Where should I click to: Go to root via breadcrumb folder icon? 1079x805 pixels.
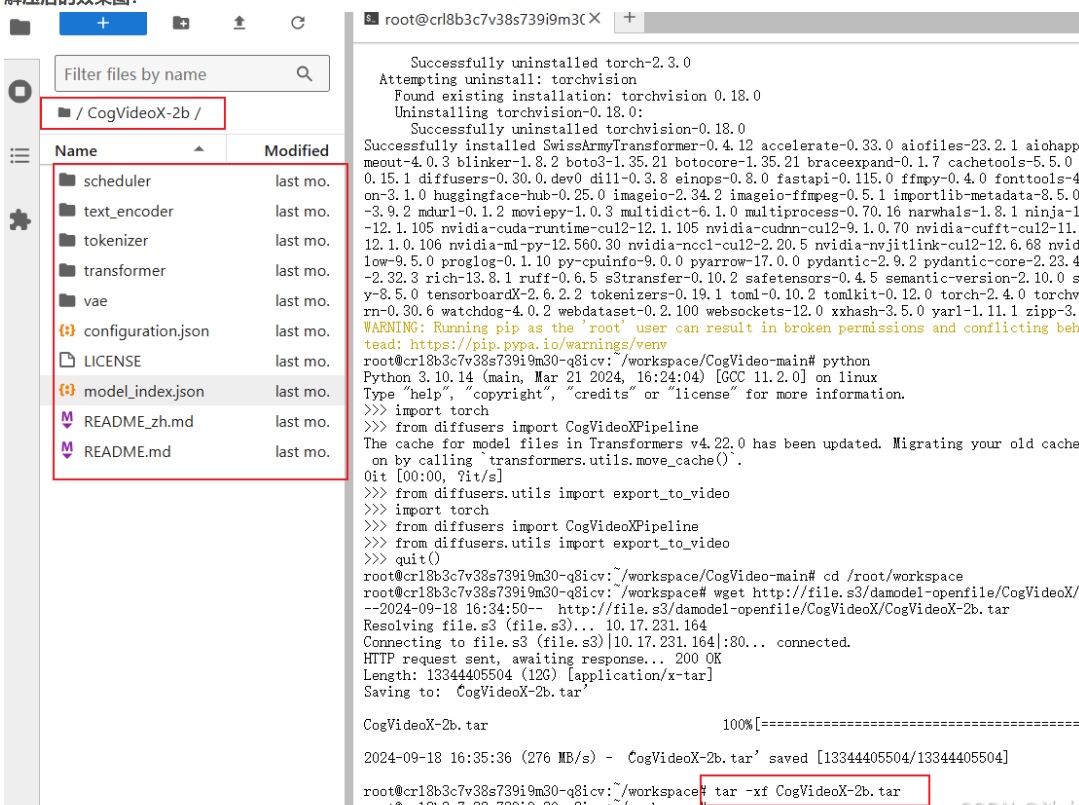64,112
